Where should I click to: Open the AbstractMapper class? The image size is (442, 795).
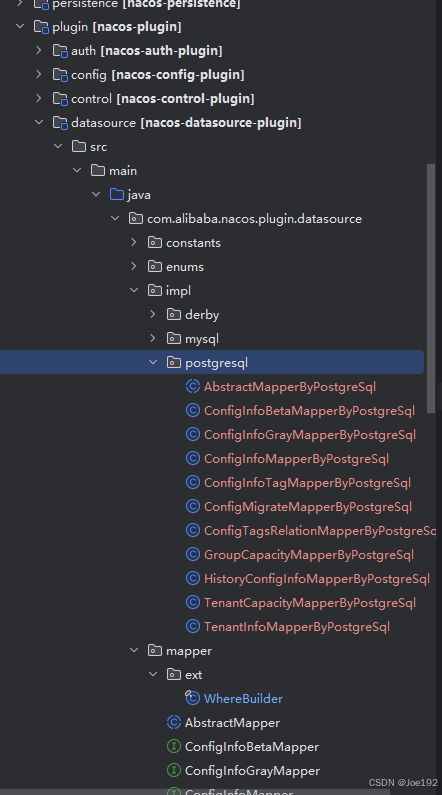(x=232, y=722)
